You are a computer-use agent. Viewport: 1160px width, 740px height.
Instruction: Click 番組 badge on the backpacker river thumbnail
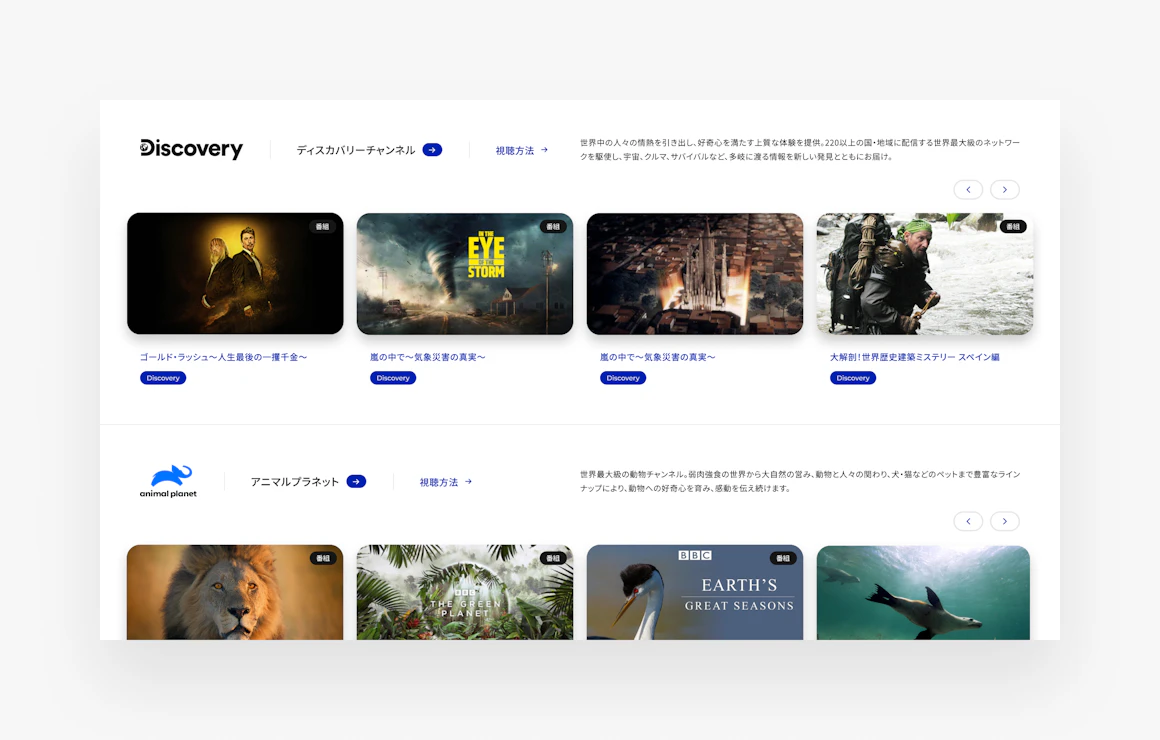pos(1013,226)
